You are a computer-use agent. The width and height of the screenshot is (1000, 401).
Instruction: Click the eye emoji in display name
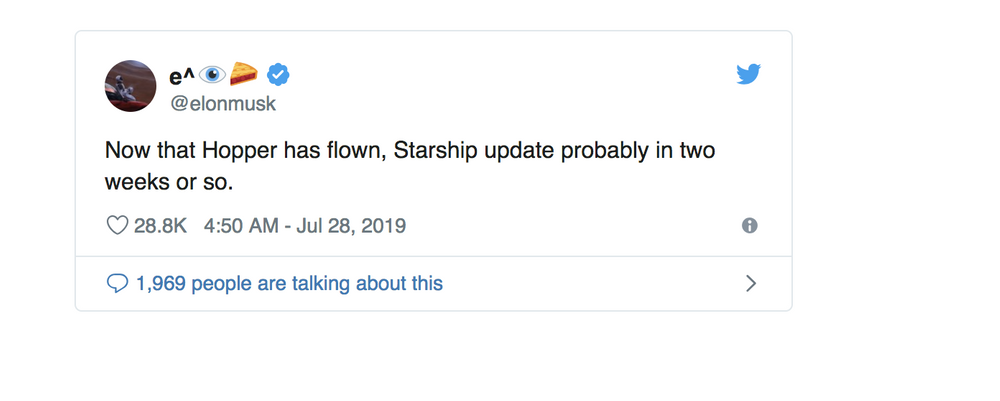click(212, 75)
